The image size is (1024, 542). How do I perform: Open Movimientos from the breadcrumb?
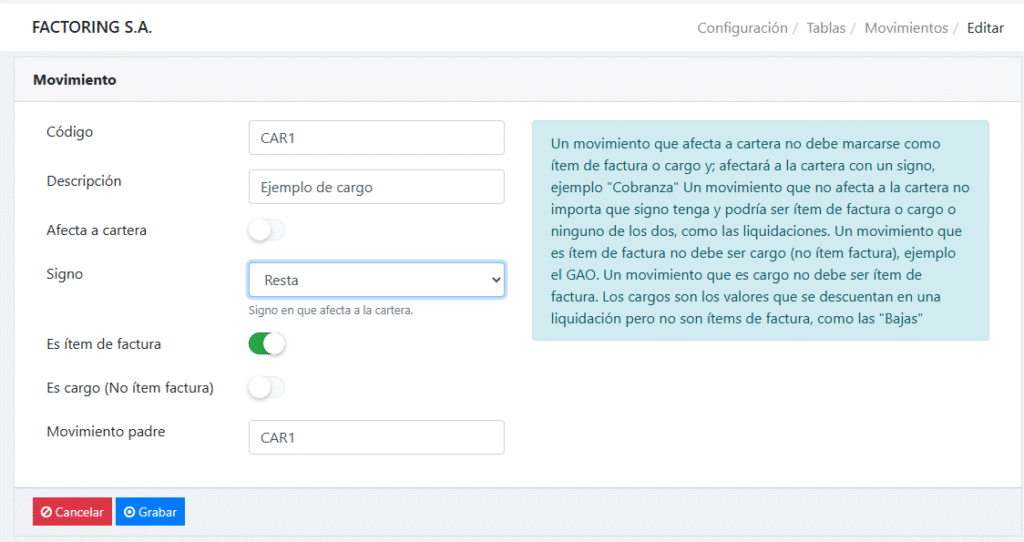click(906, 28)
